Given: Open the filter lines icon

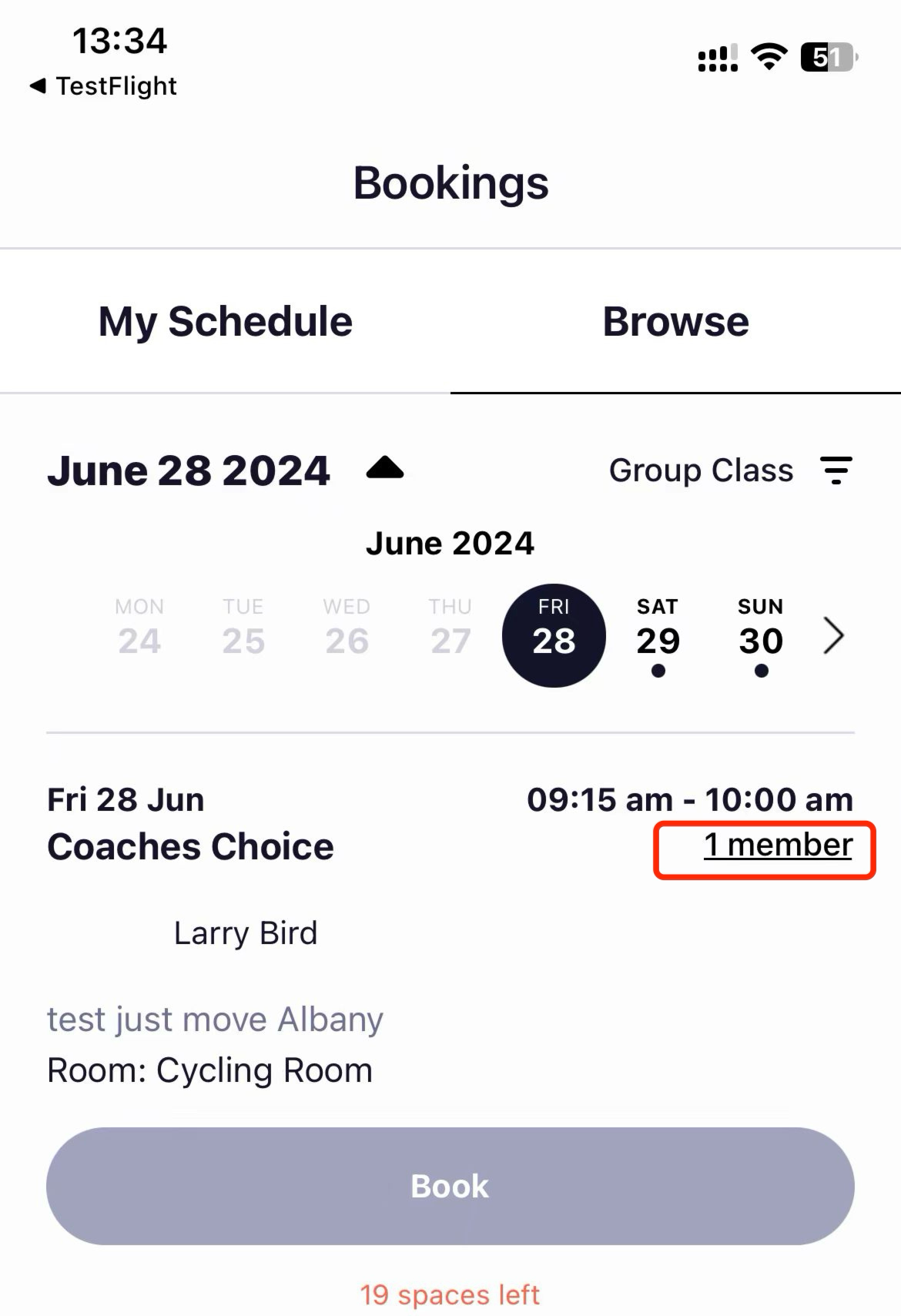Looking at the screenshot, I should point(836,470).
